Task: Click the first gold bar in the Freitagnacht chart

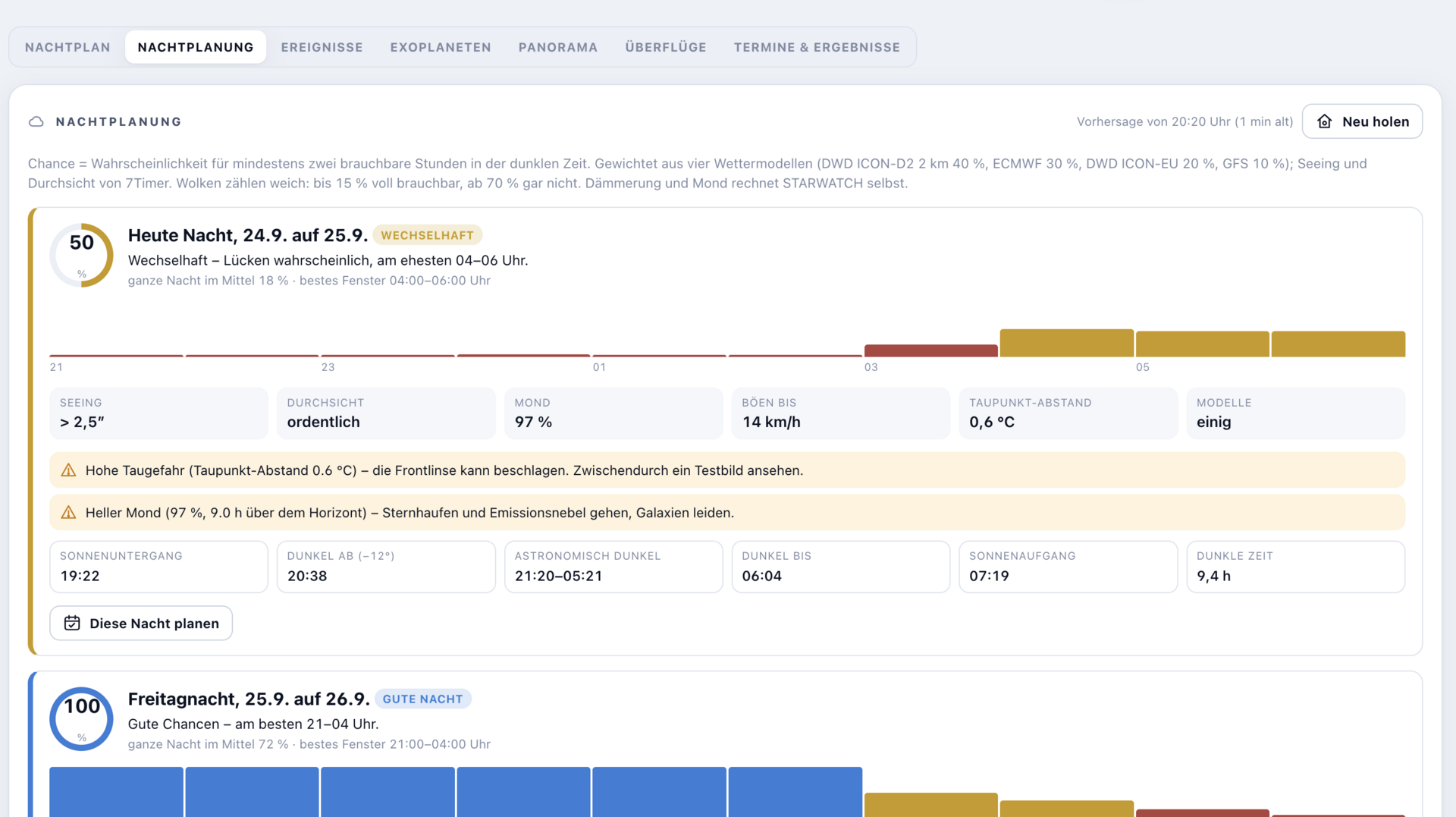Action: tap(930, 805)
